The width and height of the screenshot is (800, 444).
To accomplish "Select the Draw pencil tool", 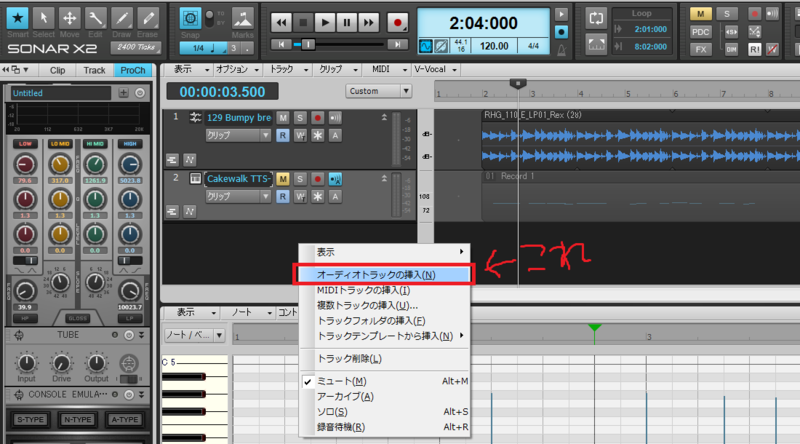I will pyautogui.click(x=121, y=18).
